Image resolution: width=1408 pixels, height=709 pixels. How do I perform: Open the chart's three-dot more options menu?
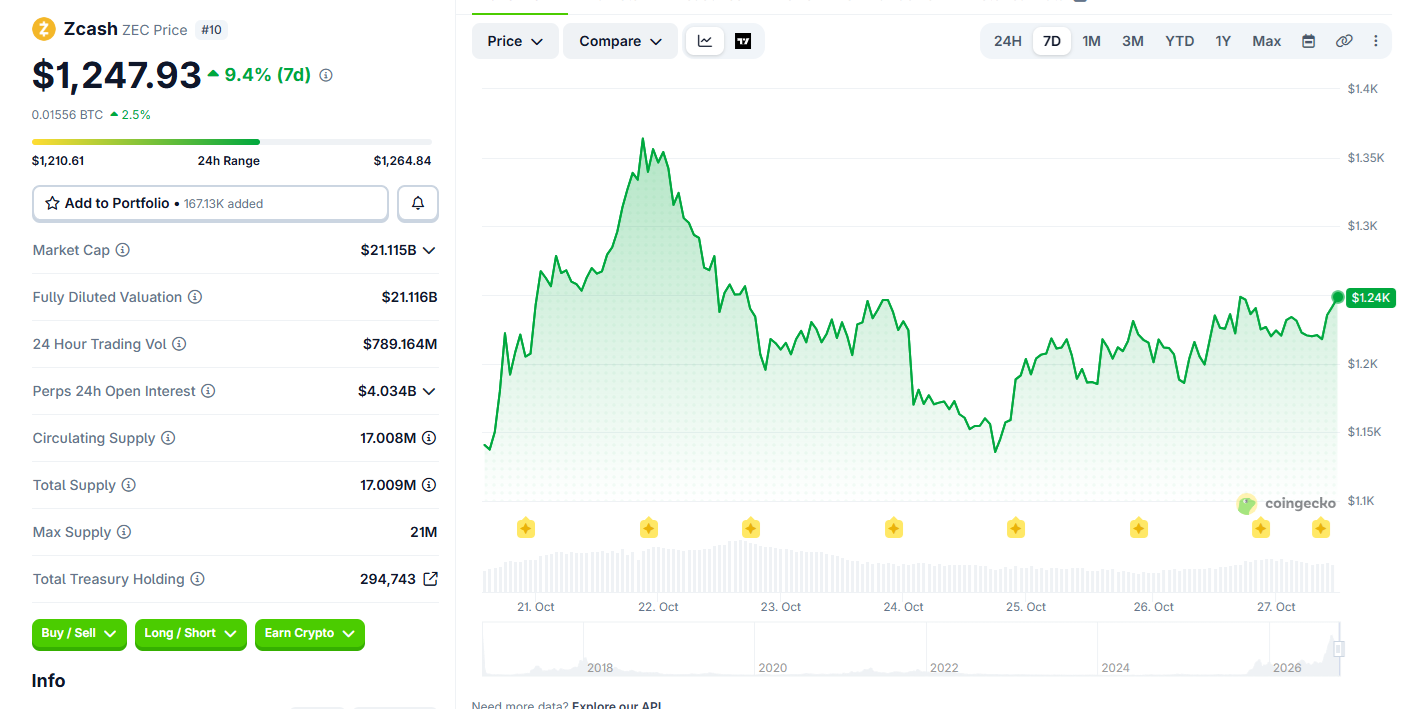[1376, 41]
